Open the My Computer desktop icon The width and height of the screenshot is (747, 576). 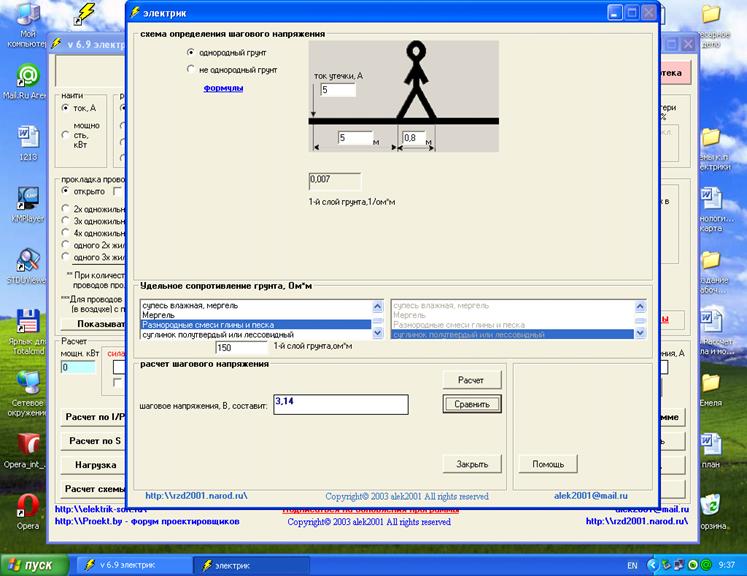point(28,17)
